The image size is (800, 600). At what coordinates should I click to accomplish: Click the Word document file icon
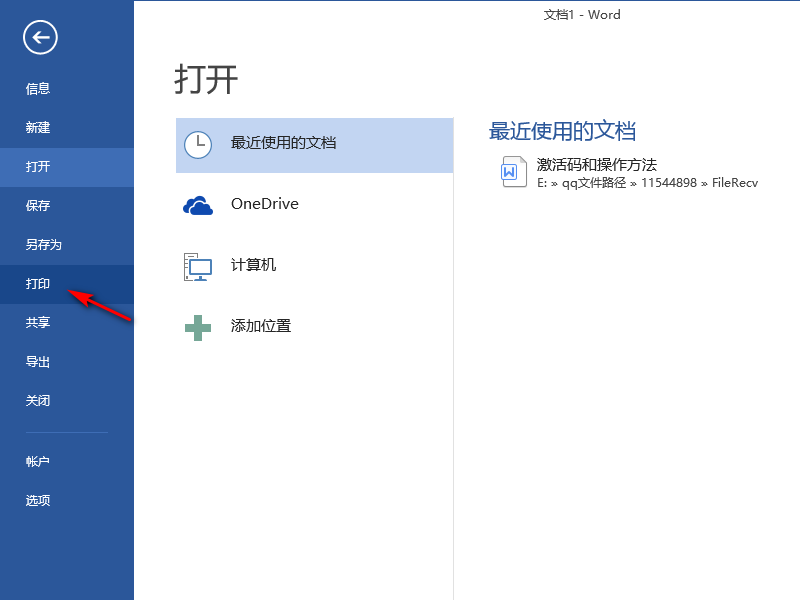(x=514, y=172)
